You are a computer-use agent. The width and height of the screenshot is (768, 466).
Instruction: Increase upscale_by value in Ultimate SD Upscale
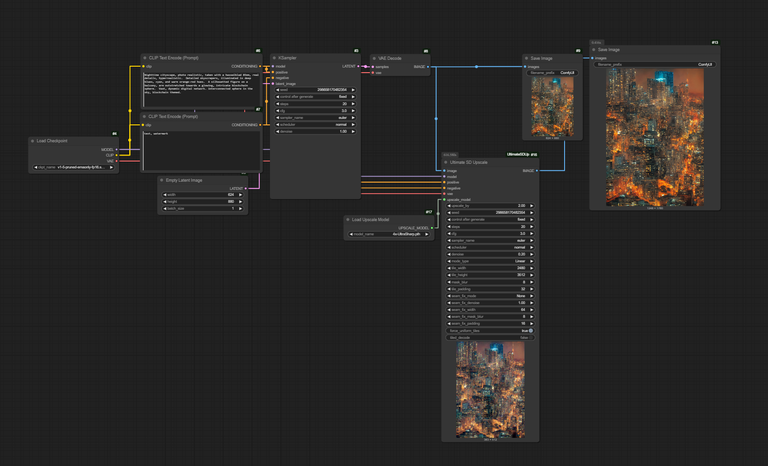click(531, 206)
